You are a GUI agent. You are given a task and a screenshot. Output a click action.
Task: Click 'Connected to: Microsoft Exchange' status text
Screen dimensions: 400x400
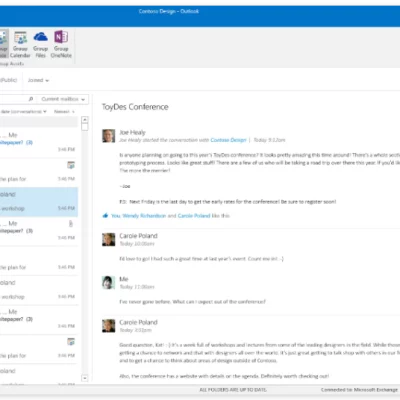coord(359,389)
